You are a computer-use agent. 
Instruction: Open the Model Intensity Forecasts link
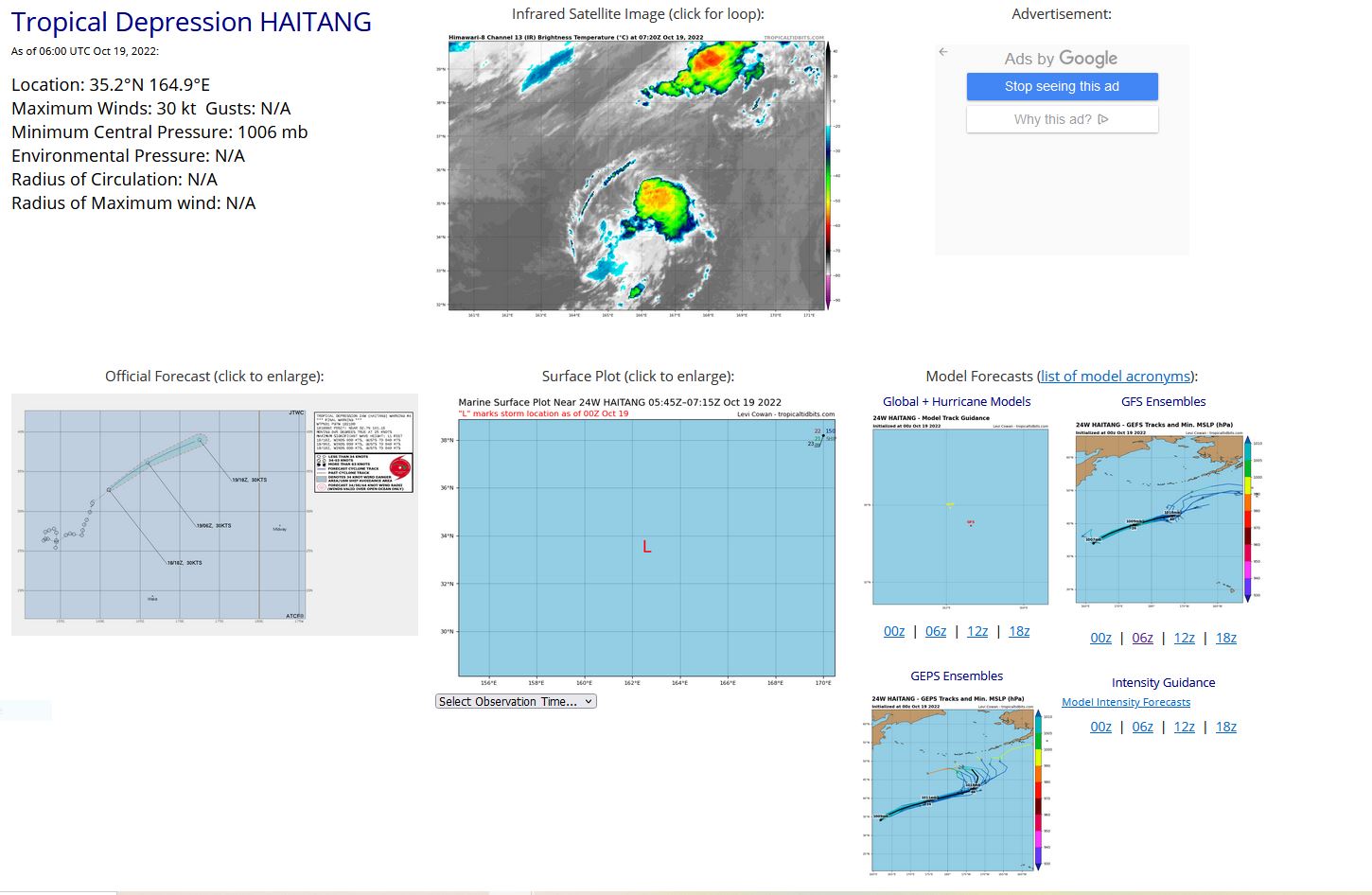click(1126, 702)
